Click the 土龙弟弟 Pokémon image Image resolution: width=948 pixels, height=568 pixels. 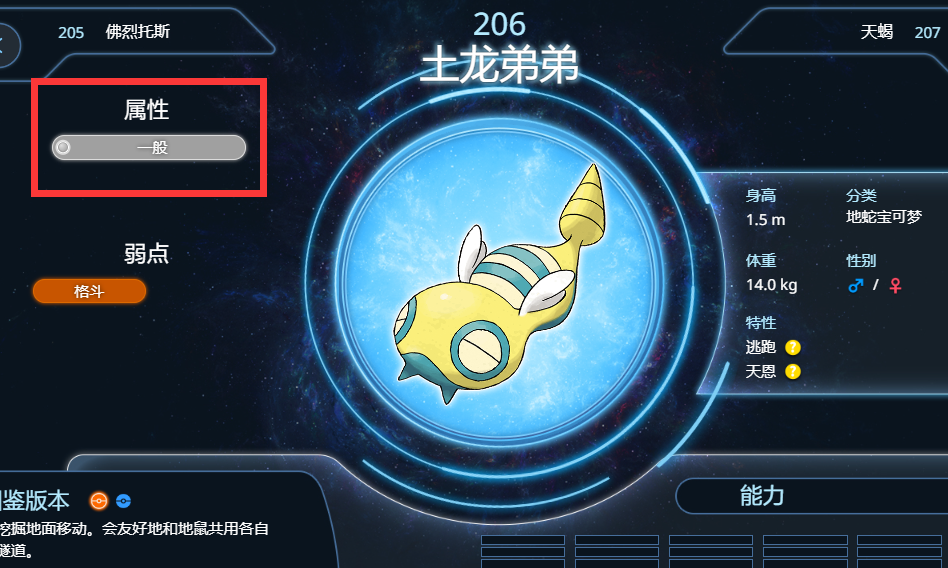pos(499,284)
